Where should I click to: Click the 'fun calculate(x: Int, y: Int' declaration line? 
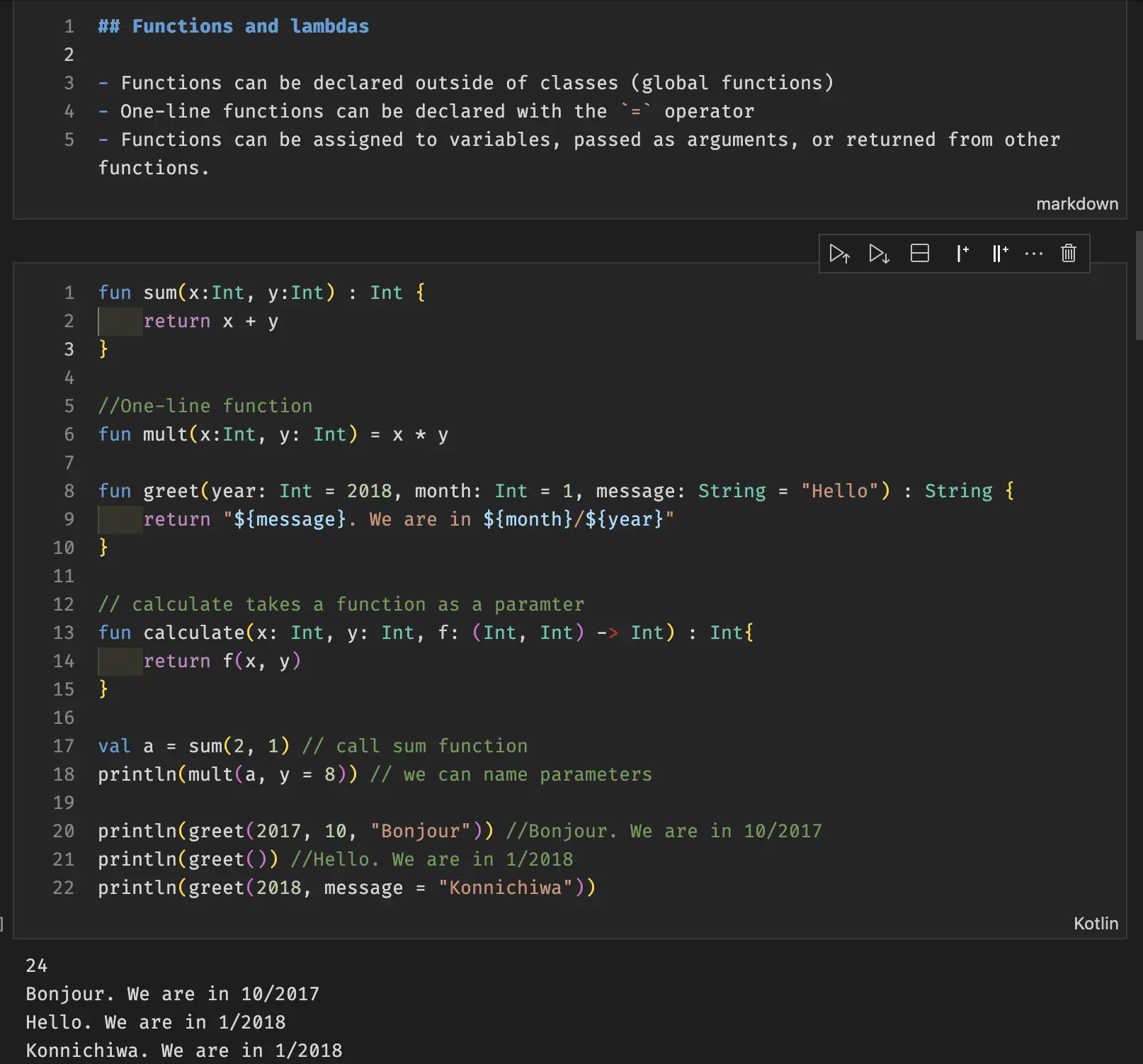(426, 633)
